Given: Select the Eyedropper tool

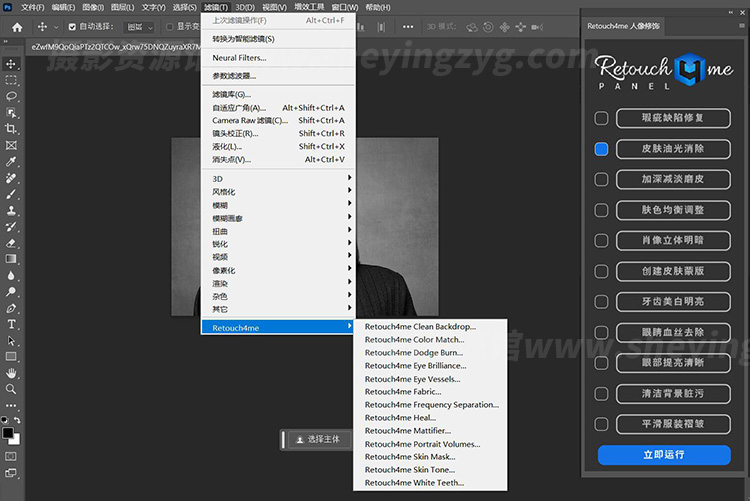Looking at the screenshot, I should 11,162.
